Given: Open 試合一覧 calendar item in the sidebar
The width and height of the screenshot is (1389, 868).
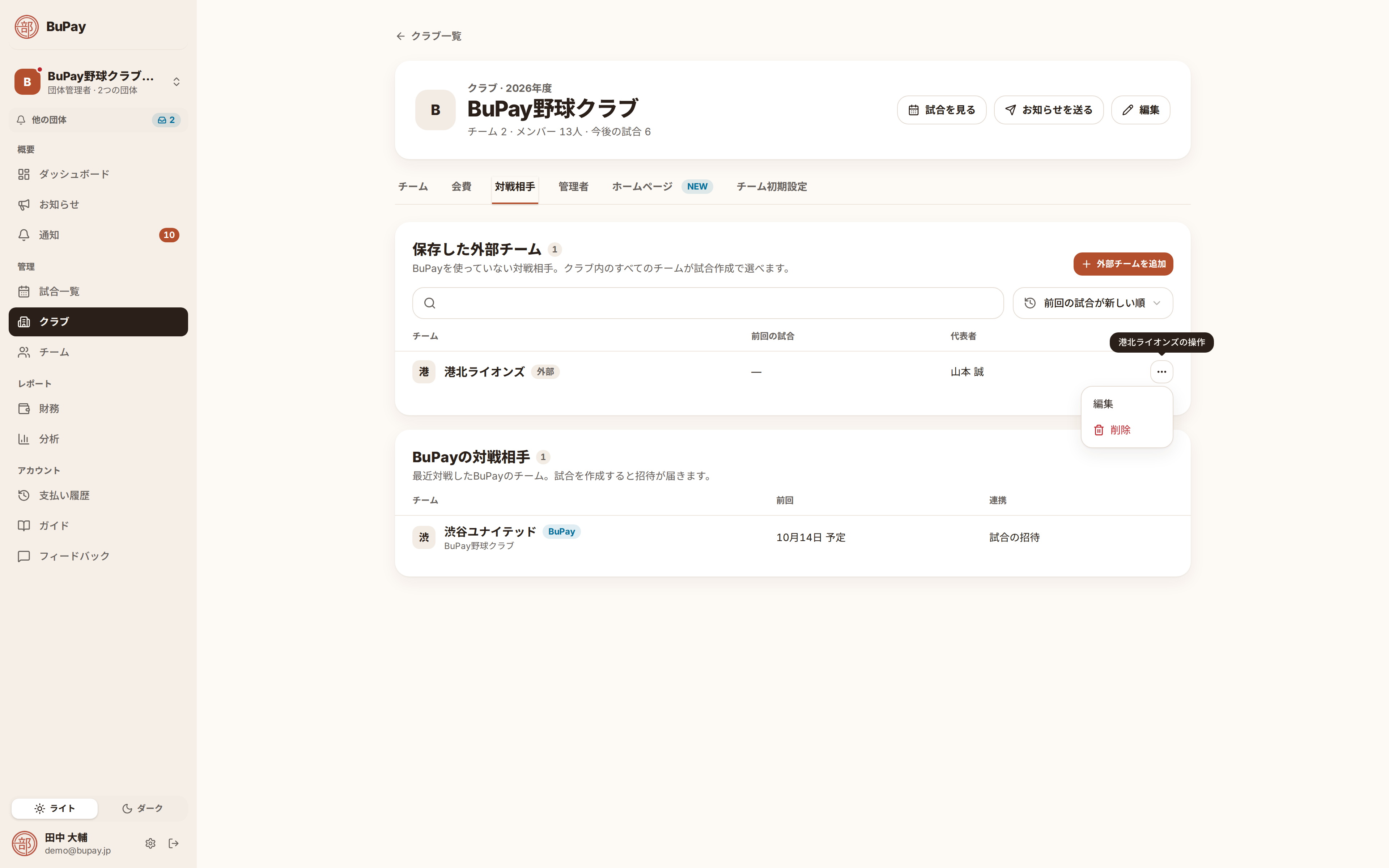Looking at the screenshot, I should (x=98, y=292).
